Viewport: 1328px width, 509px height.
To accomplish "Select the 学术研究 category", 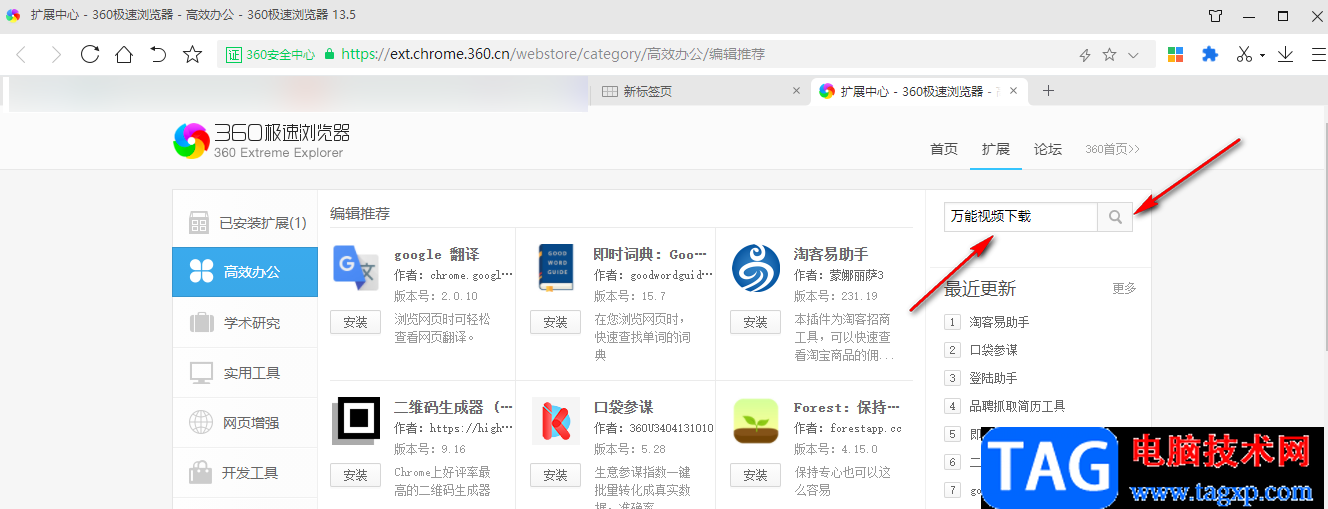I will pyautogui.click(x=245, y=322).
